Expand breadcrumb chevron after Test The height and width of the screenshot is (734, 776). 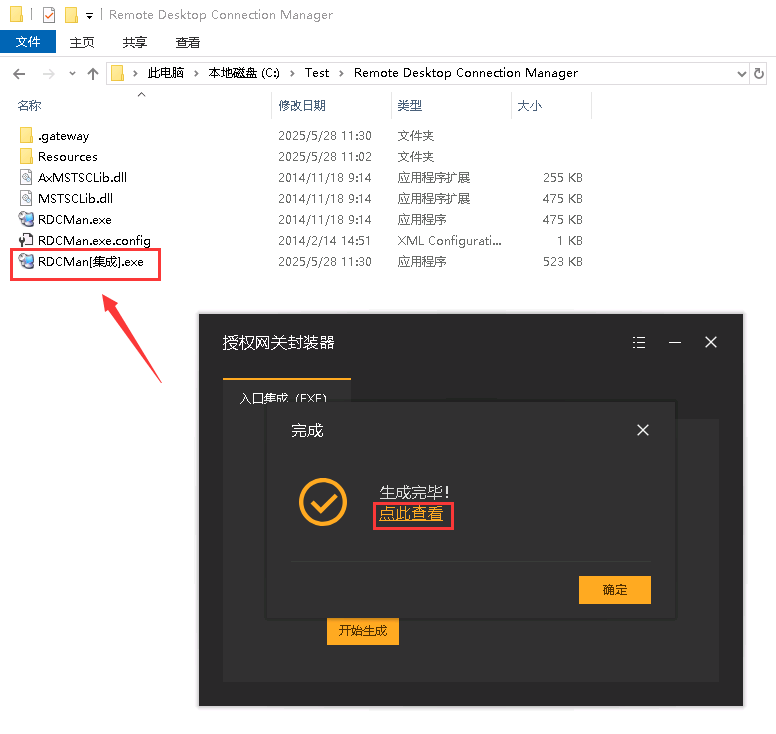point(341,74)
